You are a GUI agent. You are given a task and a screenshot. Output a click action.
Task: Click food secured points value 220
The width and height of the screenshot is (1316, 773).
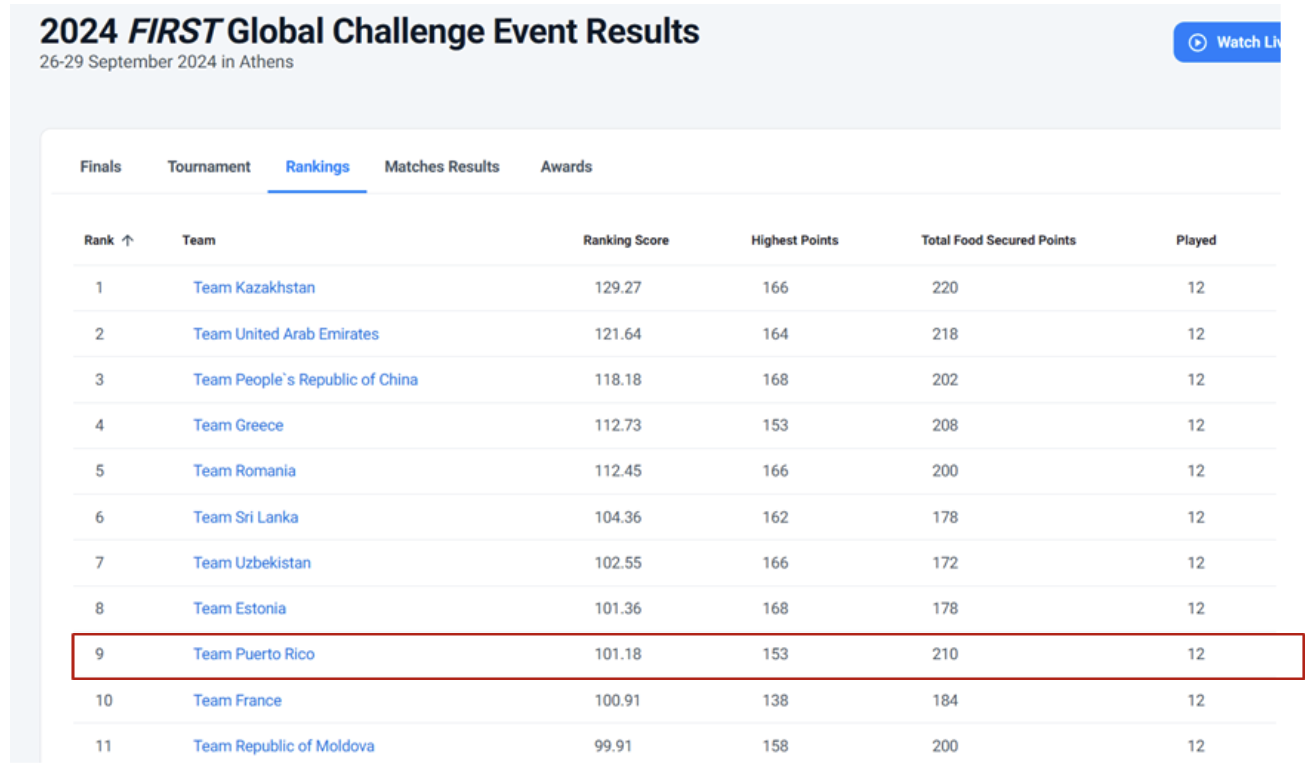pyautogui.click(x=945, y=288)
